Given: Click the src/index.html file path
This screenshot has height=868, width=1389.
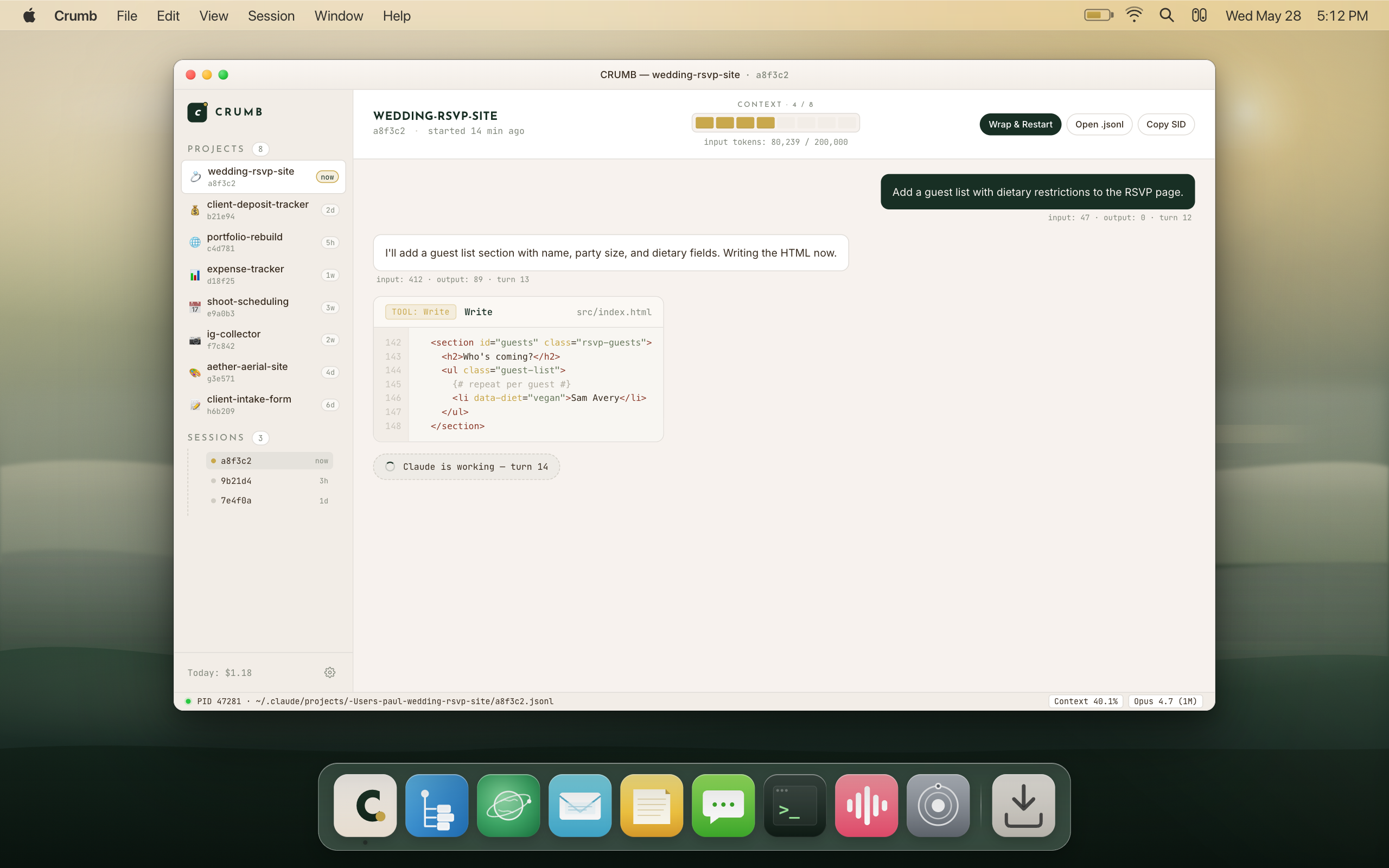Looking at the screenshot, I should (x=614, y=312).
